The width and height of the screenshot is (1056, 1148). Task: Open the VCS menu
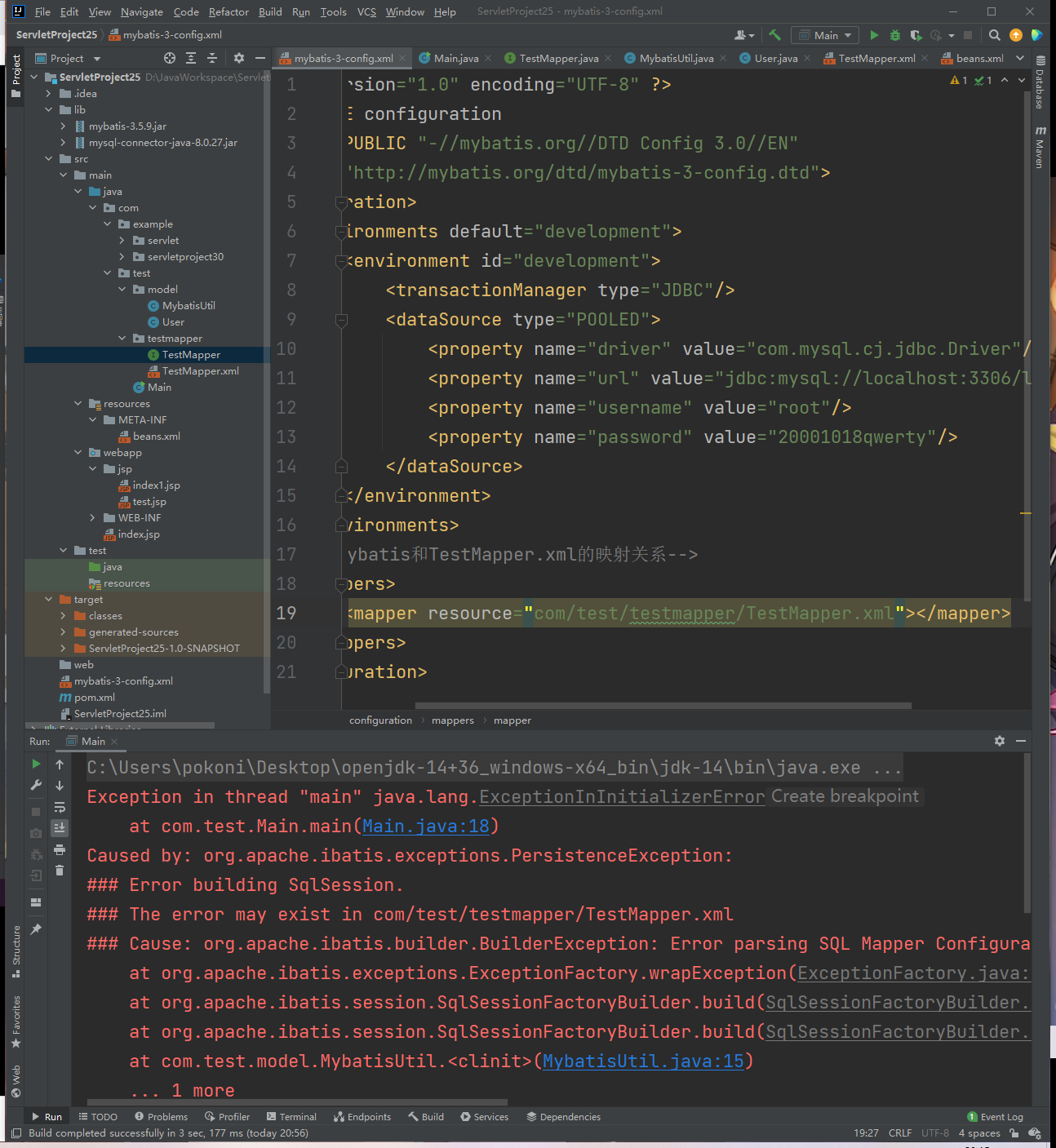click(x=366, y=11)
